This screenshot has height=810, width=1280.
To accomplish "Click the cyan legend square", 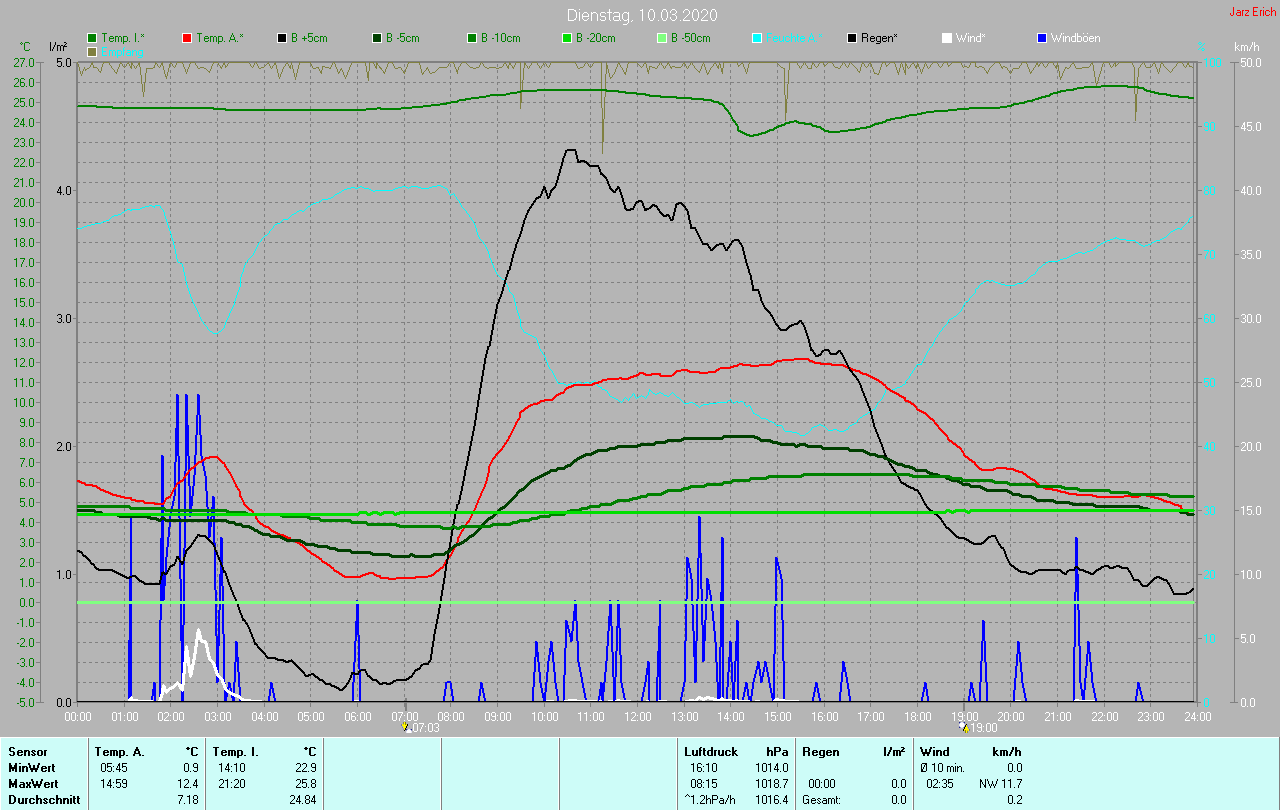I will click(x=757, y=38).
